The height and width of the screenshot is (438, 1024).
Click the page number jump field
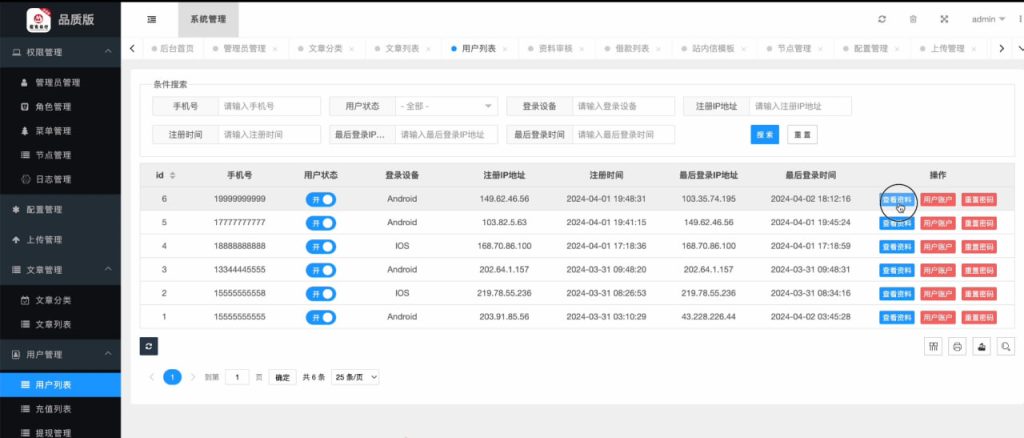point(237,377)
